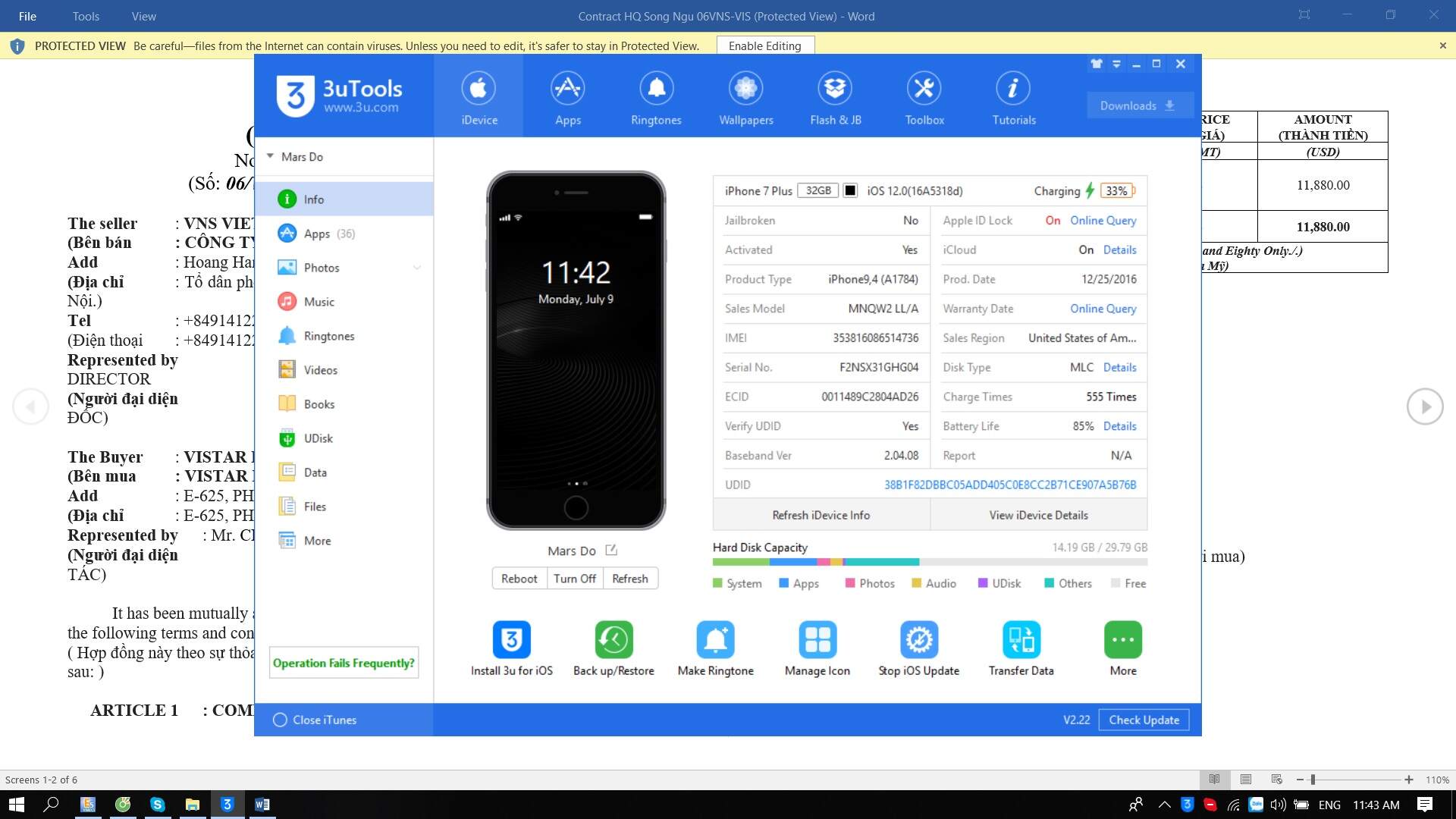Open the Wallpapers tab
1456x819 pixels.
745,97
